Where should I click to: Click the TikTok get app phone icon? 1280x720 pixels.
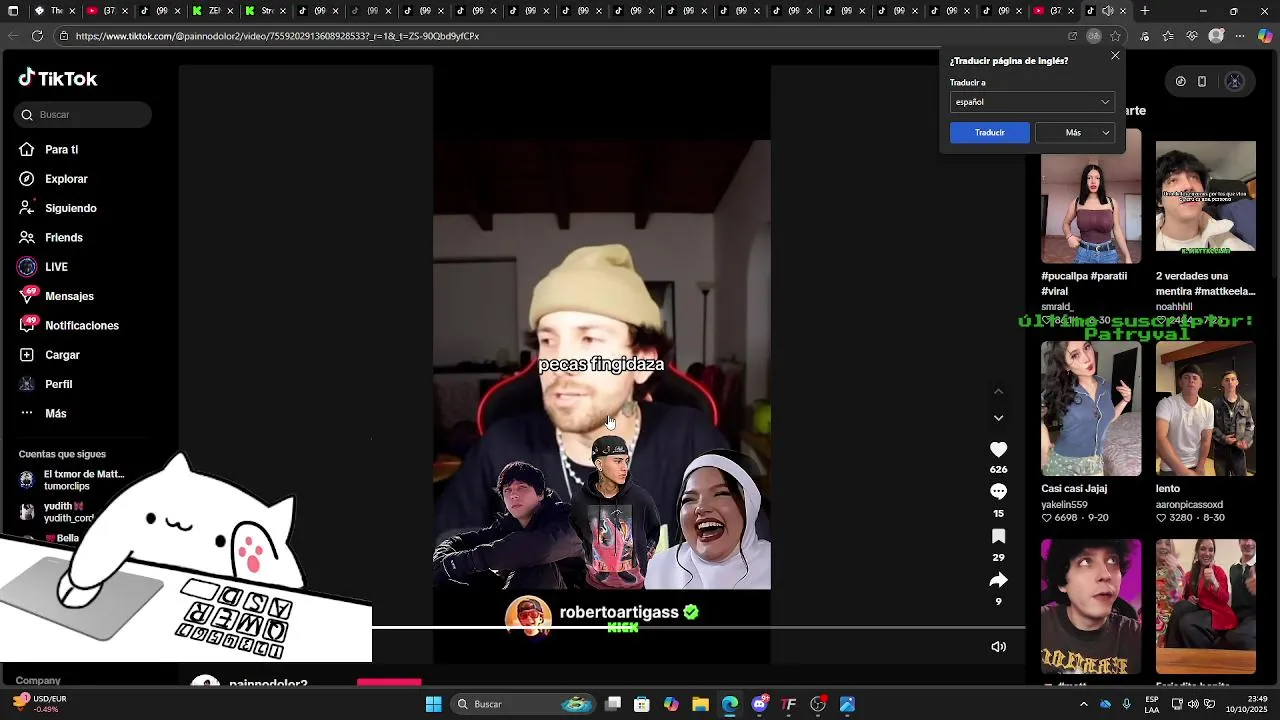pos(1202,82)
